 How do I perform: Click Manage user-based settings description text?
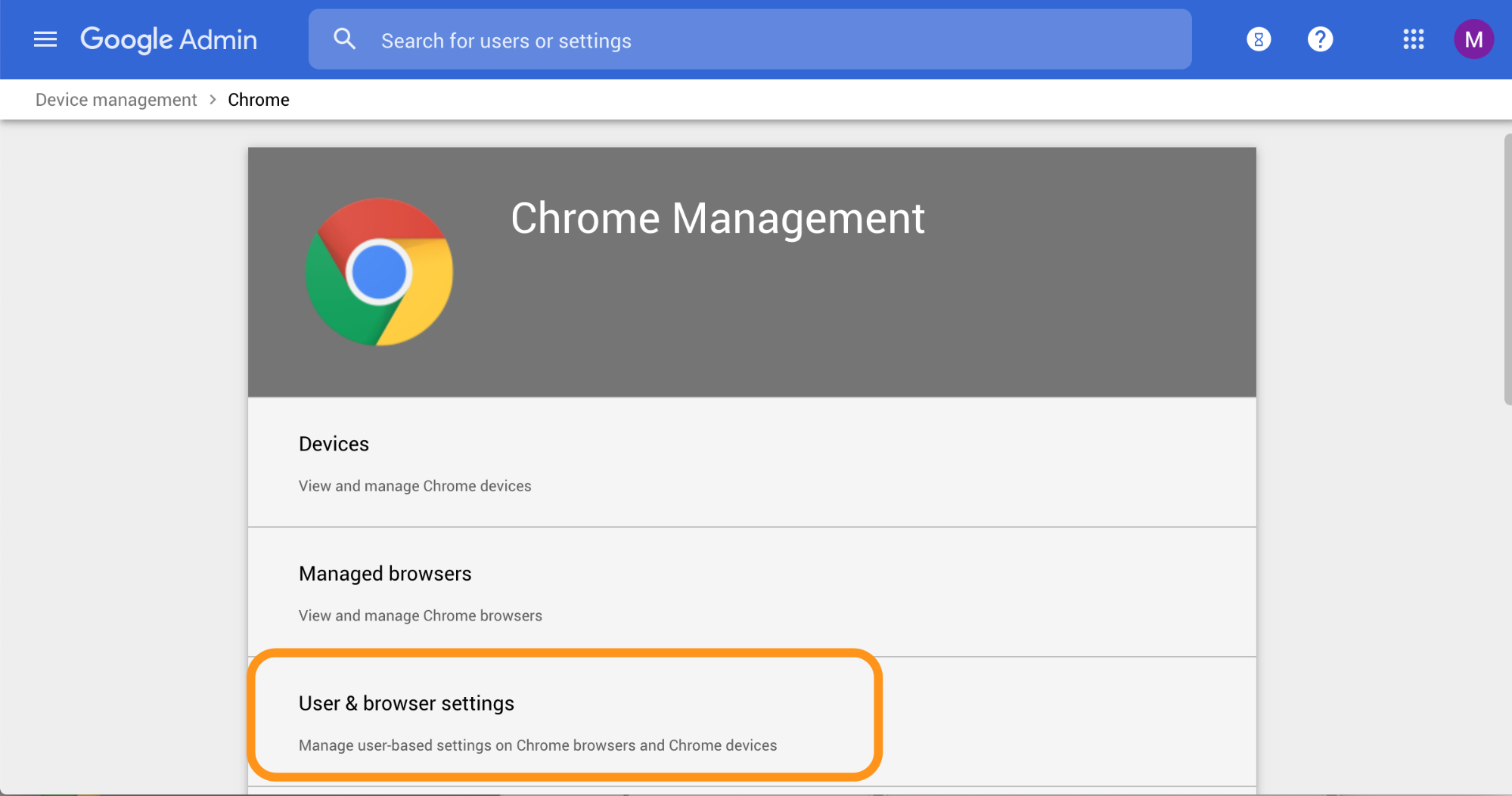pyautogui.click(x=538, y=745)
